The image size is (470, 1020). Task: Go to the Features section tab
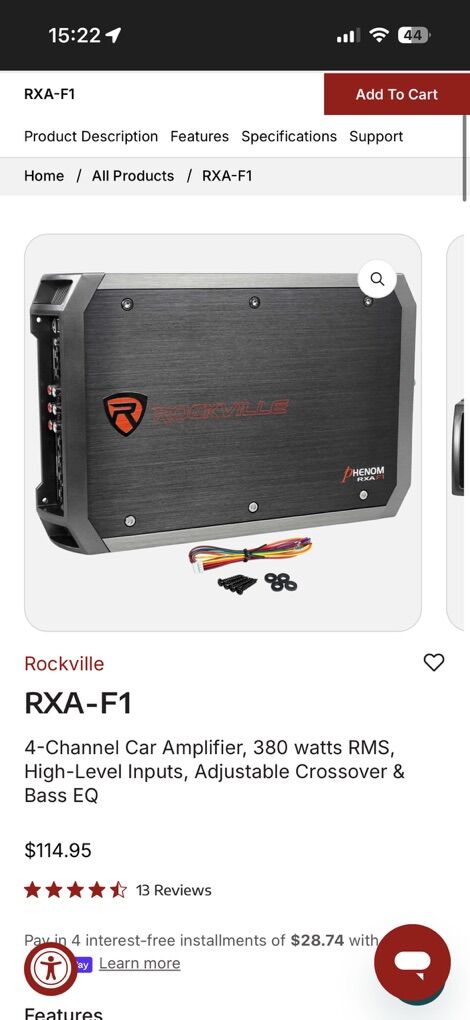(200, 137)
